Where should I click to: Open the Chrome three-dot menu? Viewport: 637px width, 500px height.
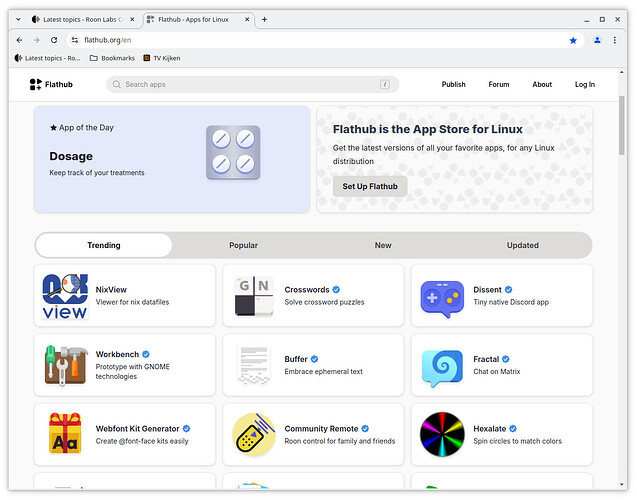pos(615,40)
